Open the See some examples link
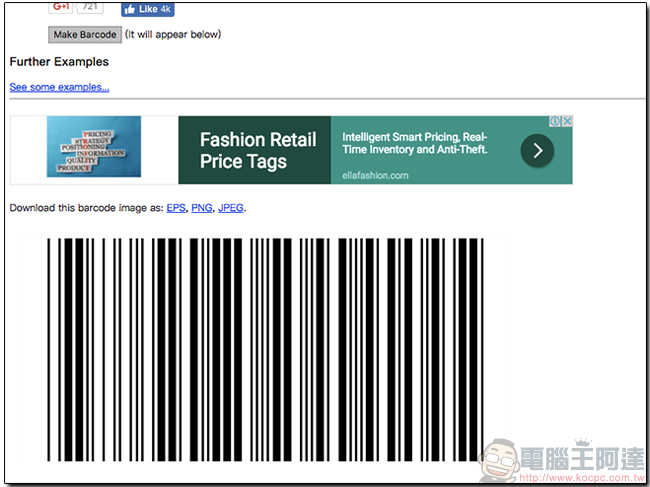The height and width of the screenshot is (487, 650). (59, 87)
